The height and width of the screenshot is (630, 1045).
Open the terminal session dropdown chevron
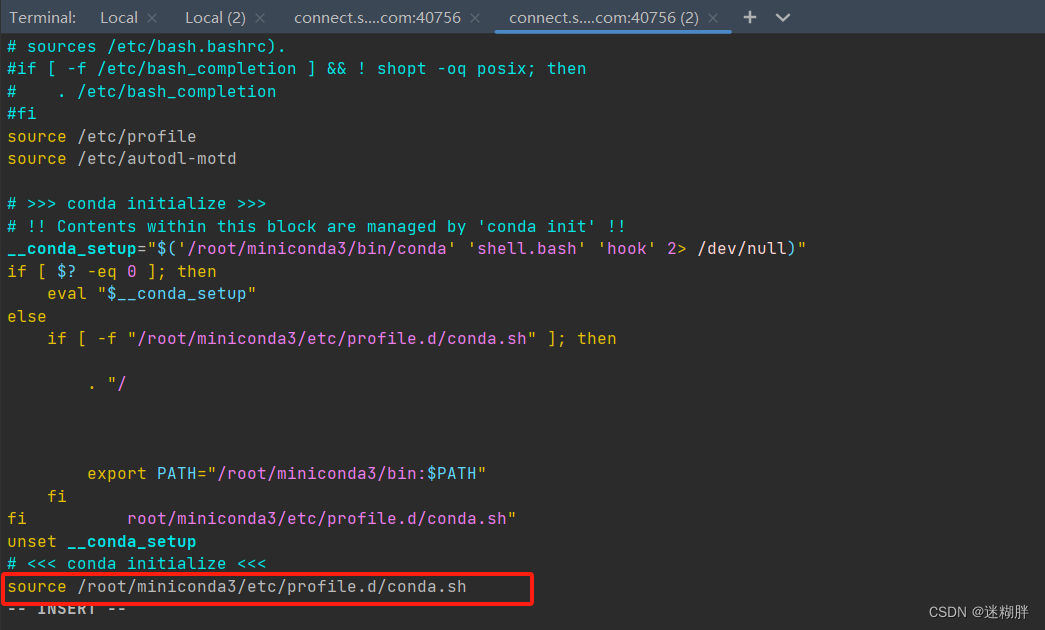[783, 17]
